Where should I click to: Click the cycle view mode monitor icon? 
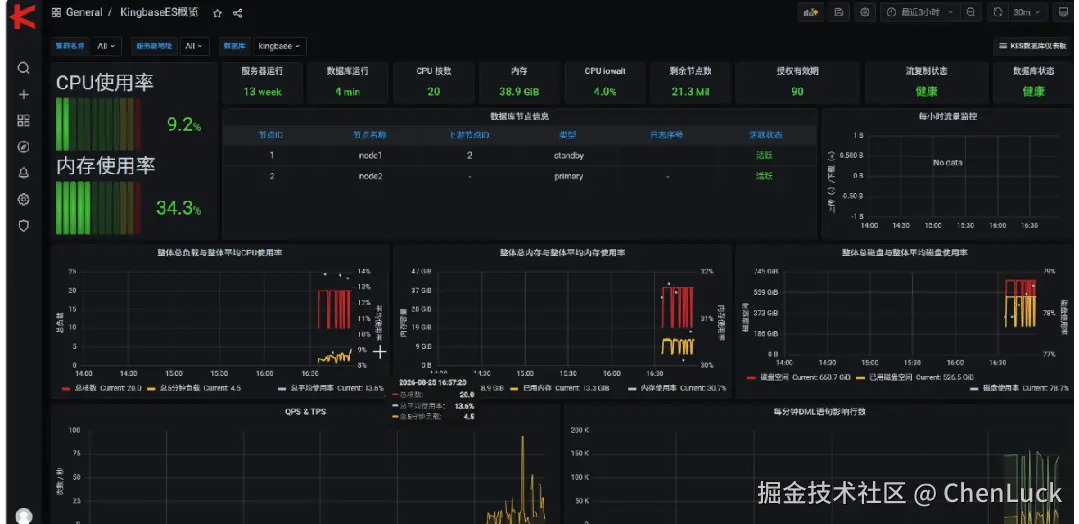(1063, 12)
